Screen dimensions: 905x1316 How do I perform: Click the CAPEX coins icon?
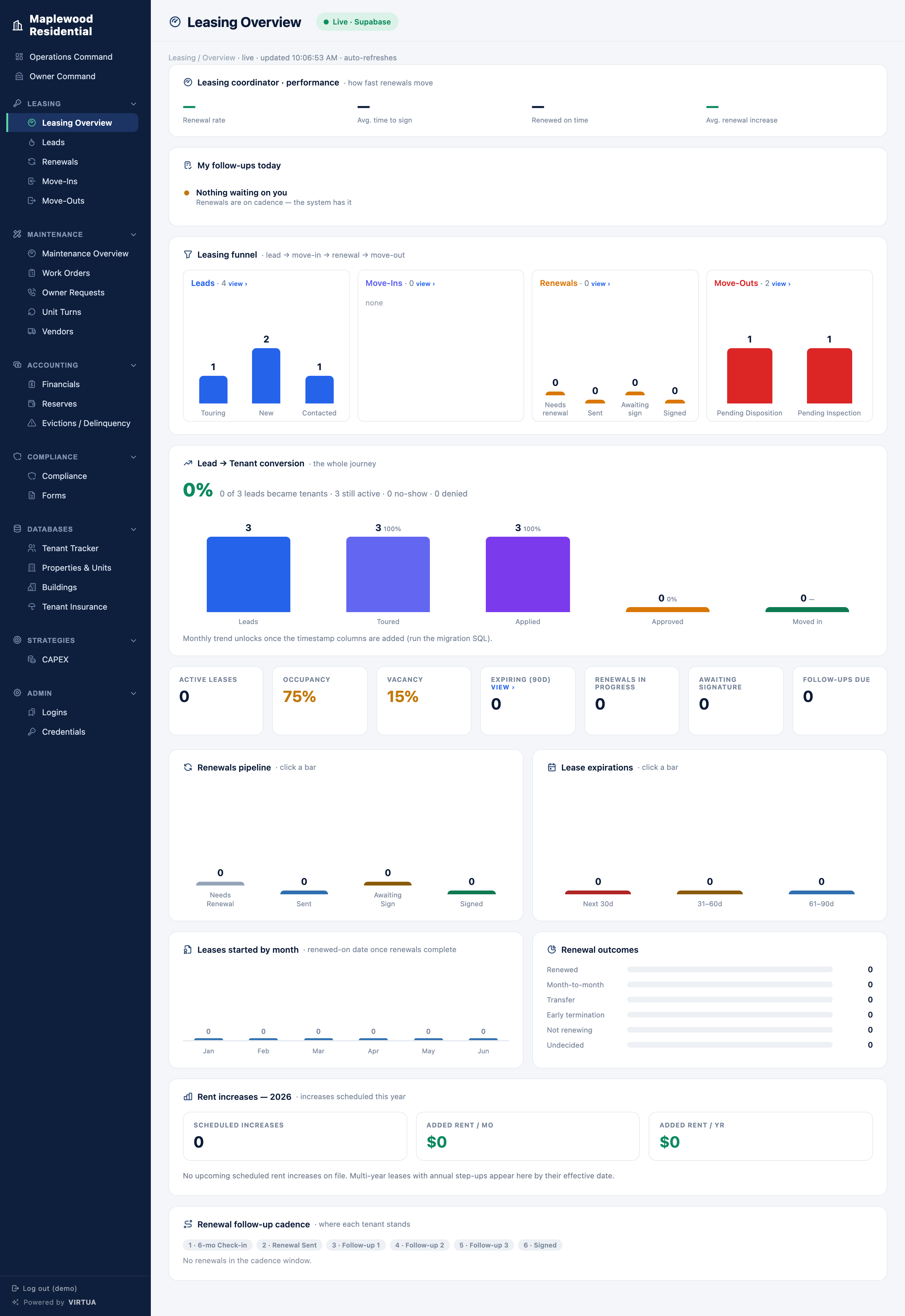click(32, 660)
